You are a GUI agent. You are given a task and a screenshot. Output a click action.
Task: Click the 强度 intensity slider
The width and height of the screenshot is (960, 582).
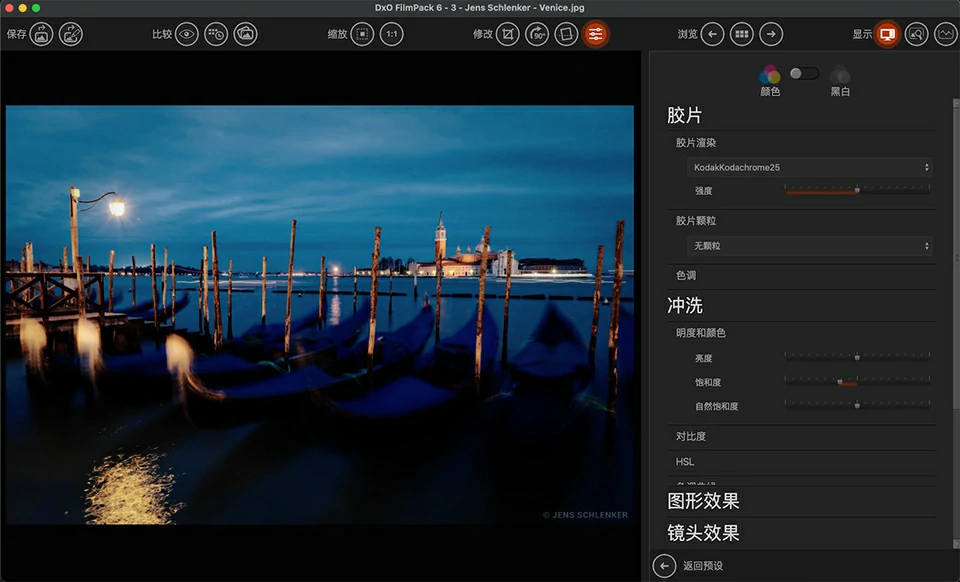857,190
